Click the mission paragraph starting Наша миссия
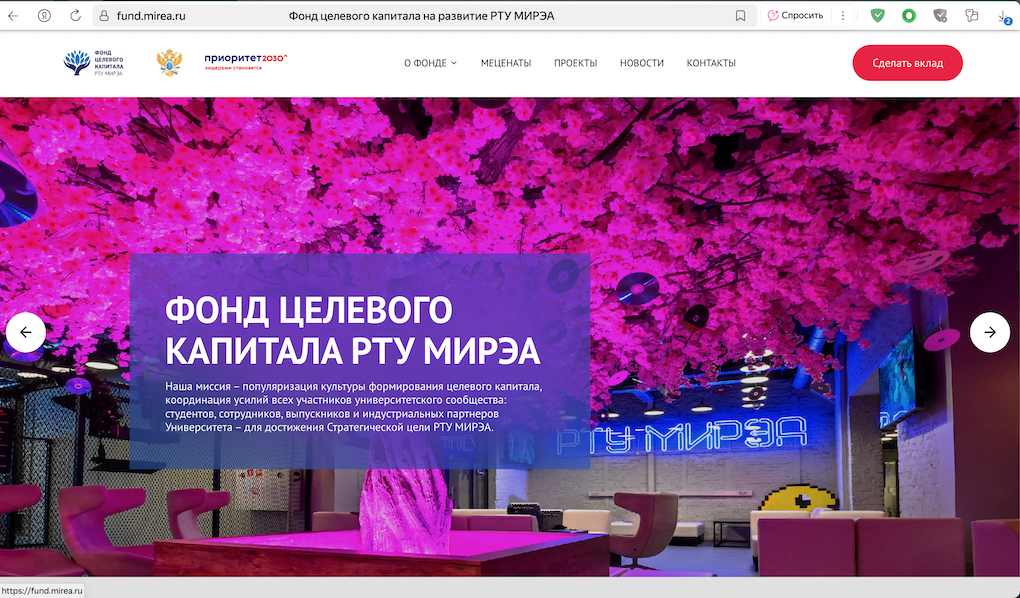Screen dimensions: 1020x598 click(353, 407)
